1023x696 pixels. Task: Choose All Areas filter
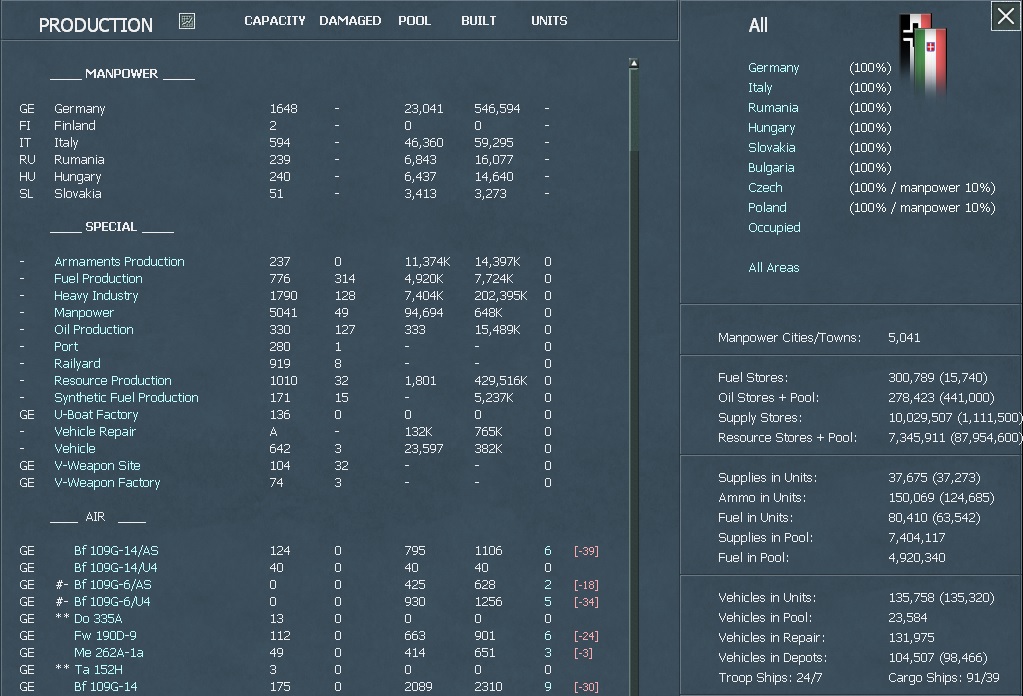pyautogui.click(x=773, y=267)
